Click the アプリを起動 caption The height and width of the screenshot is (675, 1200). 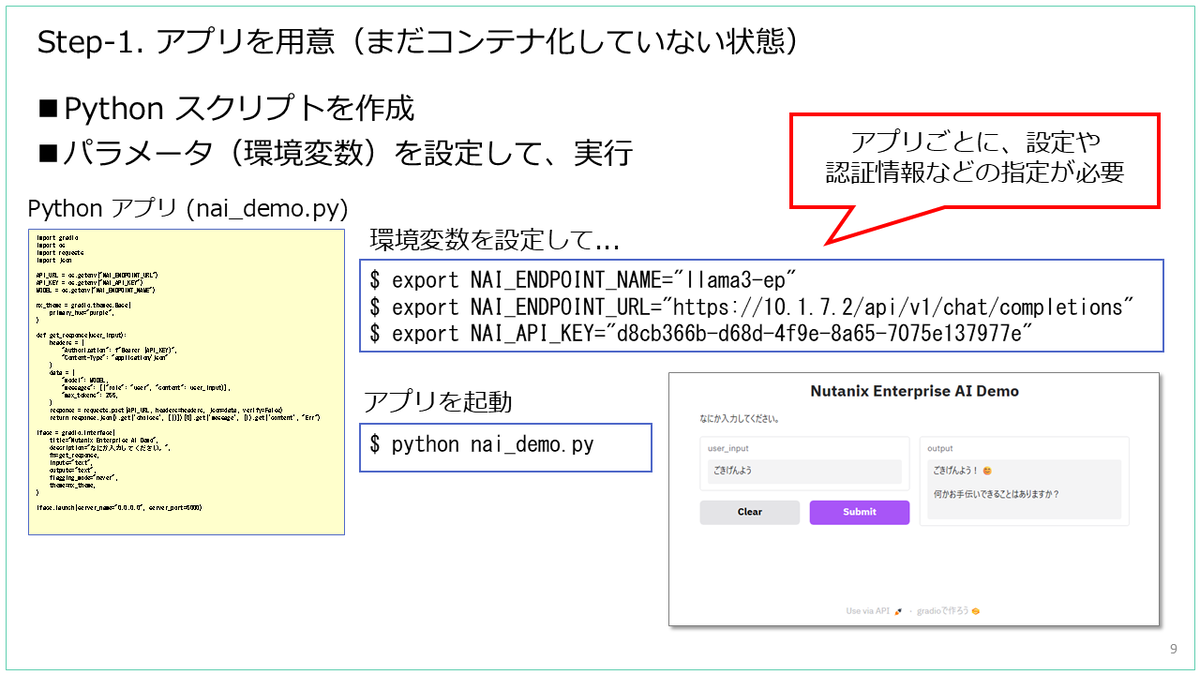click(x=438, y=402)
